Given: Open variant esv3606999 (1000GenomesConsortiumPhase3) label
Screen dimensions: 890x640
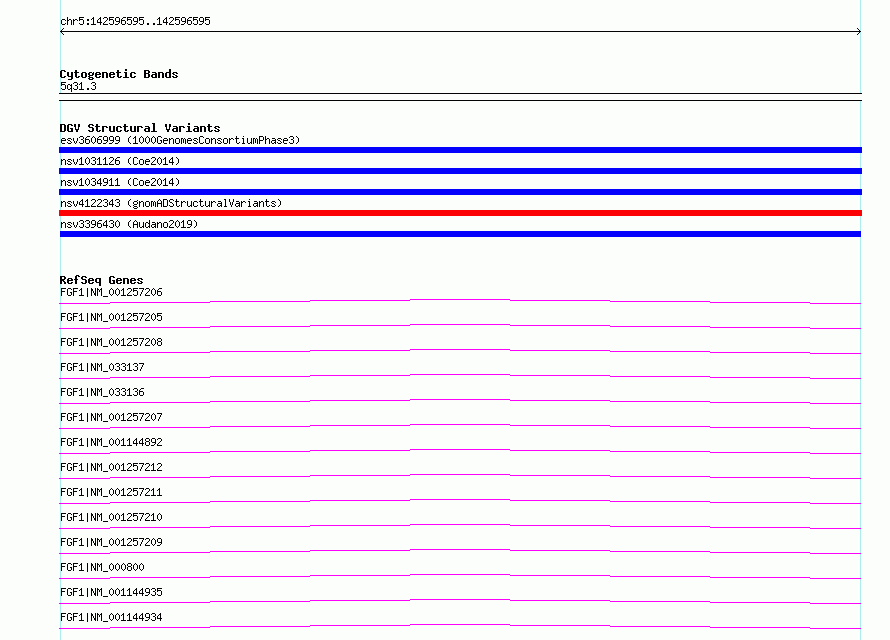Looking at the screenshot, I should click(x=180, y=140).
